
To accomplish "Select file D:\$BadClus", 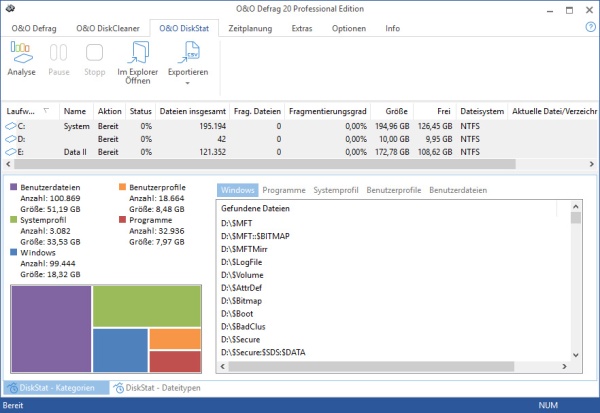I will [243, 327].
